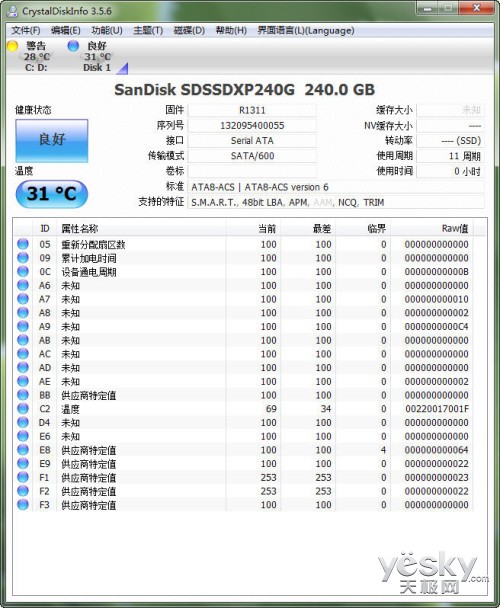The image size is (500, 608).
Task: Select the 累计加电时间 attribute name
Action: tap(89, 258)
